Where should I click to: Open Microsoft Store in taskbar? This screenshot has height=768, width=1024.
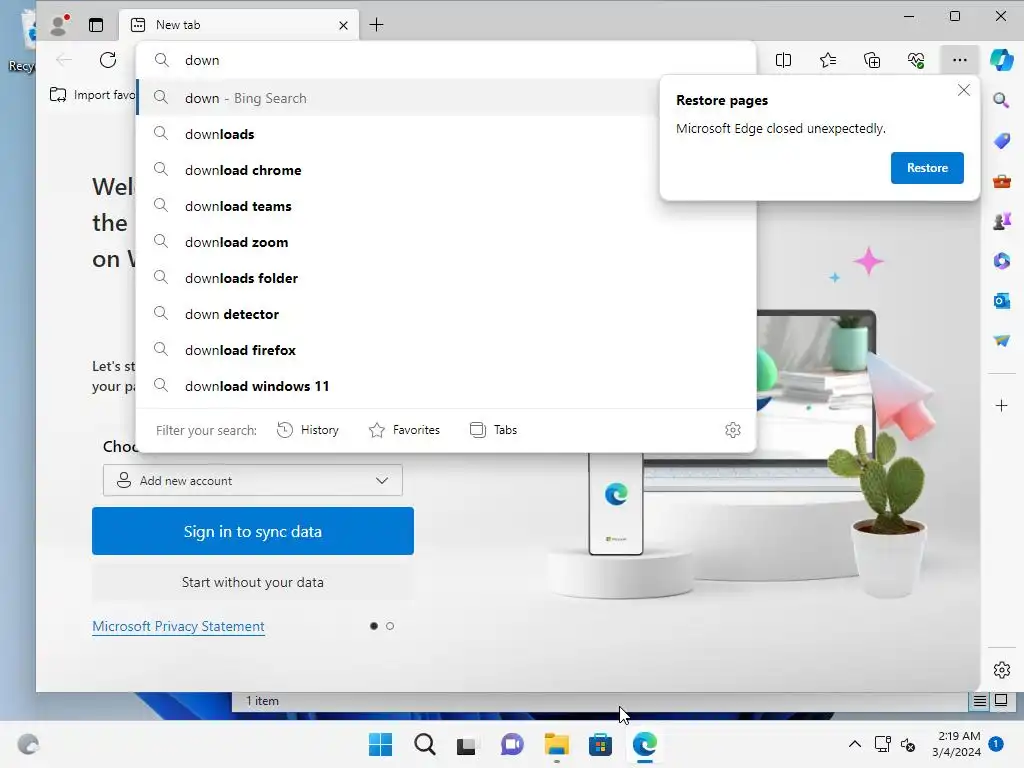point(600,744)
